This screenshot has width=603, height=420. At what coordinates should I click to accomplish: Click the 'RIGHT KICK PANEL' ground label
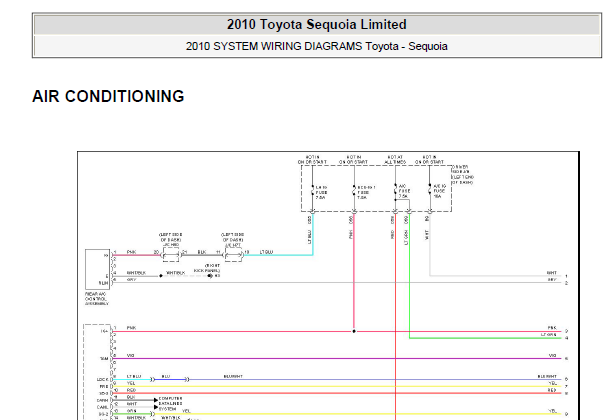pos(207,268)
